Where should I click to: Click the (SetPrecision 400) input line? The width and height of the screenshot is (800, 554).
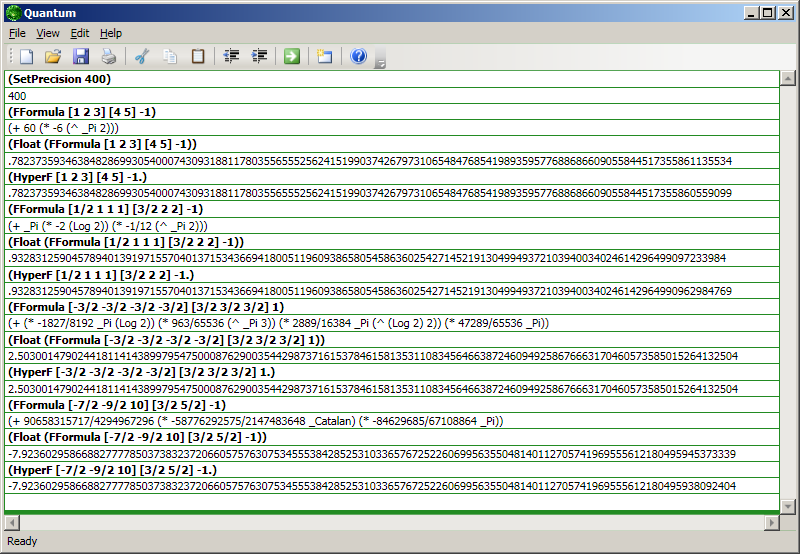click(x=59, y=79)
